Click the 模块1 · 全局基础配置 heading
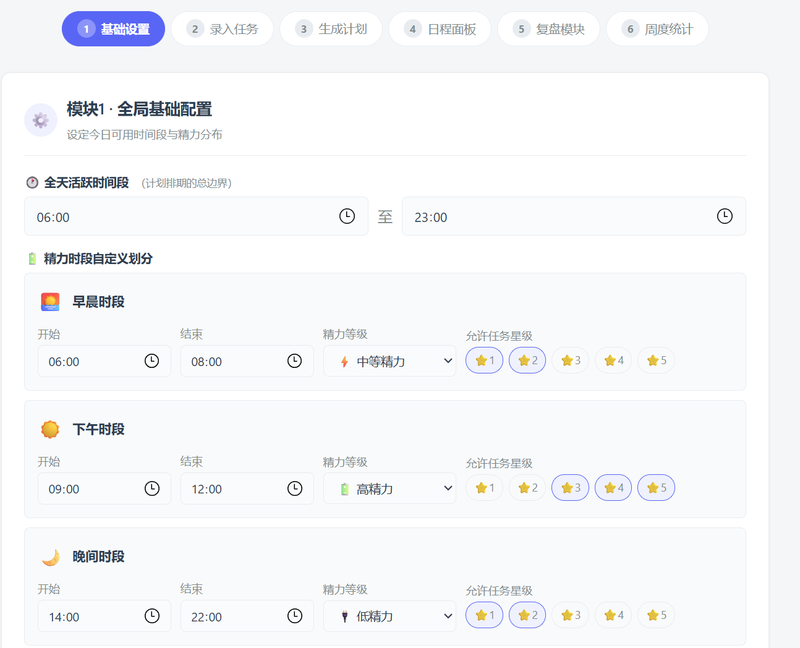The width and height of the screenshot is (800, 648). pos(139,109)
